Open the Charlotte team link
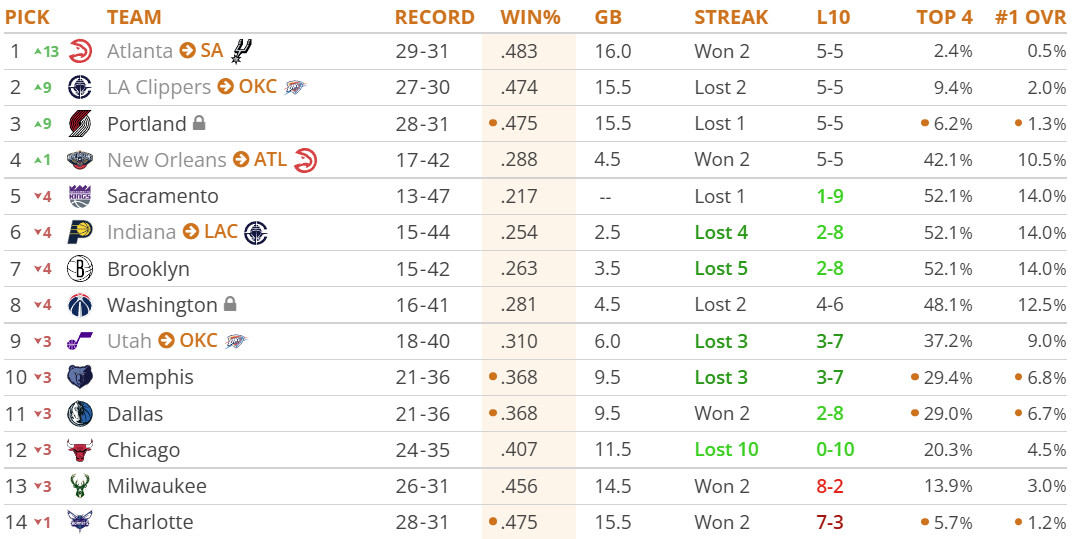 [150, 523]
